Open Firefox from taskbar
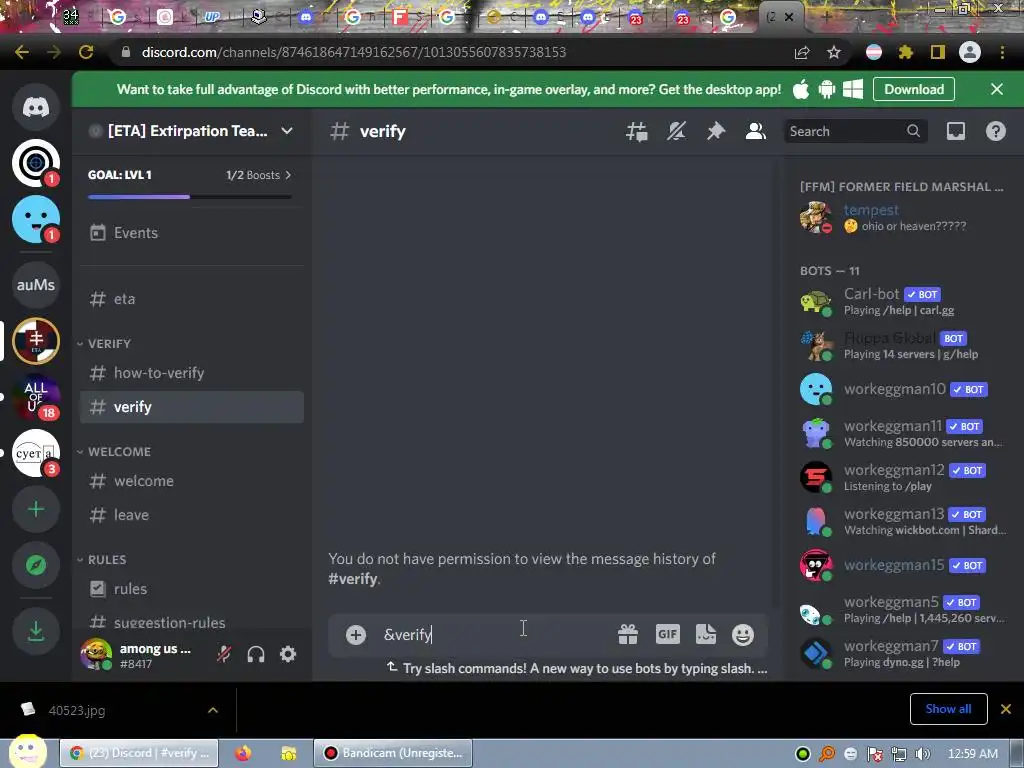Screen dimensions: 1024x768 (243, 753)
